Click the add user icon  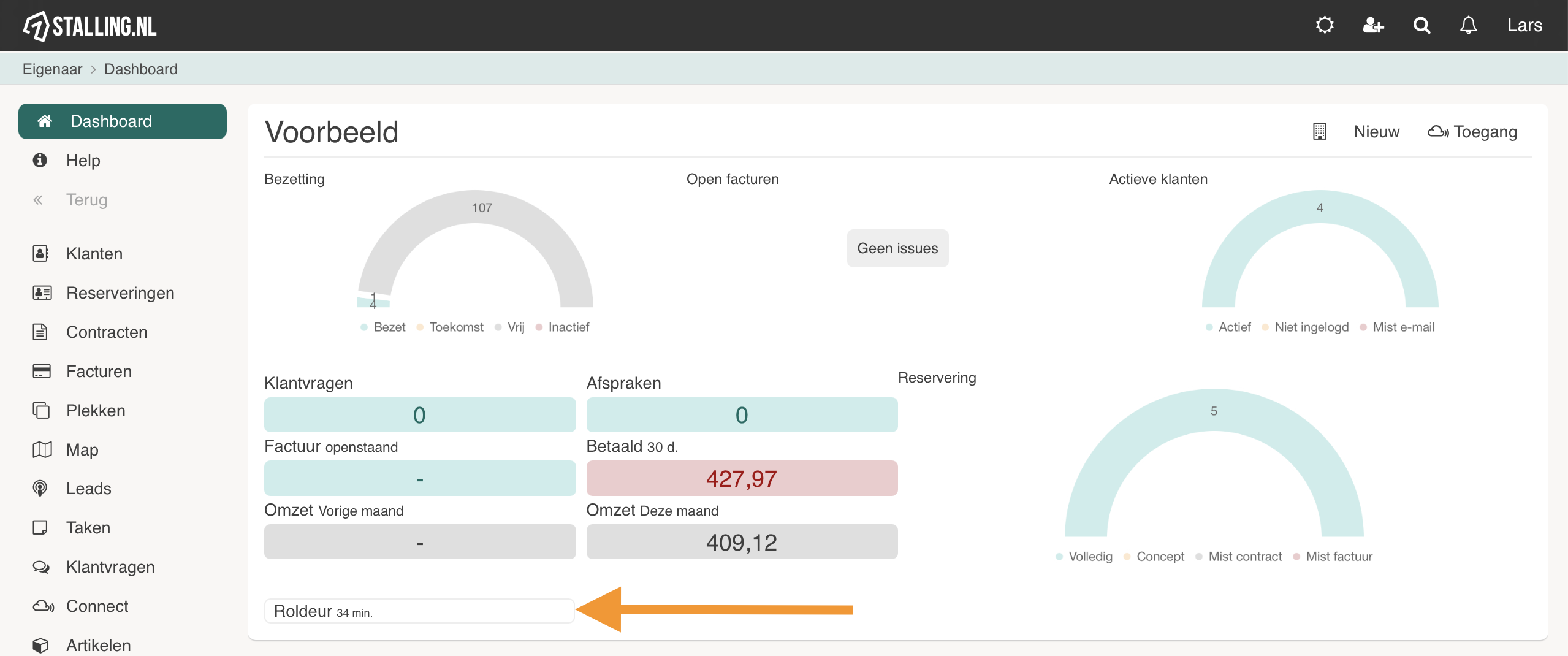(1373, 25)
